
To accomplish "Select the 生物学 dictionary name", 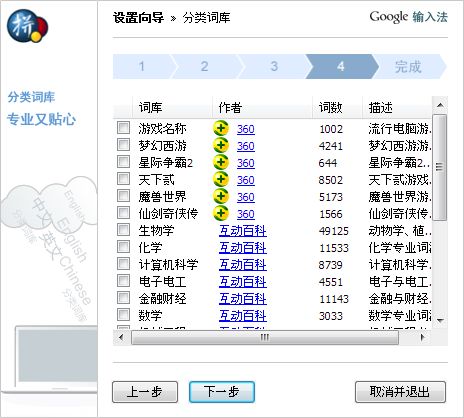I will coord(156,231).
